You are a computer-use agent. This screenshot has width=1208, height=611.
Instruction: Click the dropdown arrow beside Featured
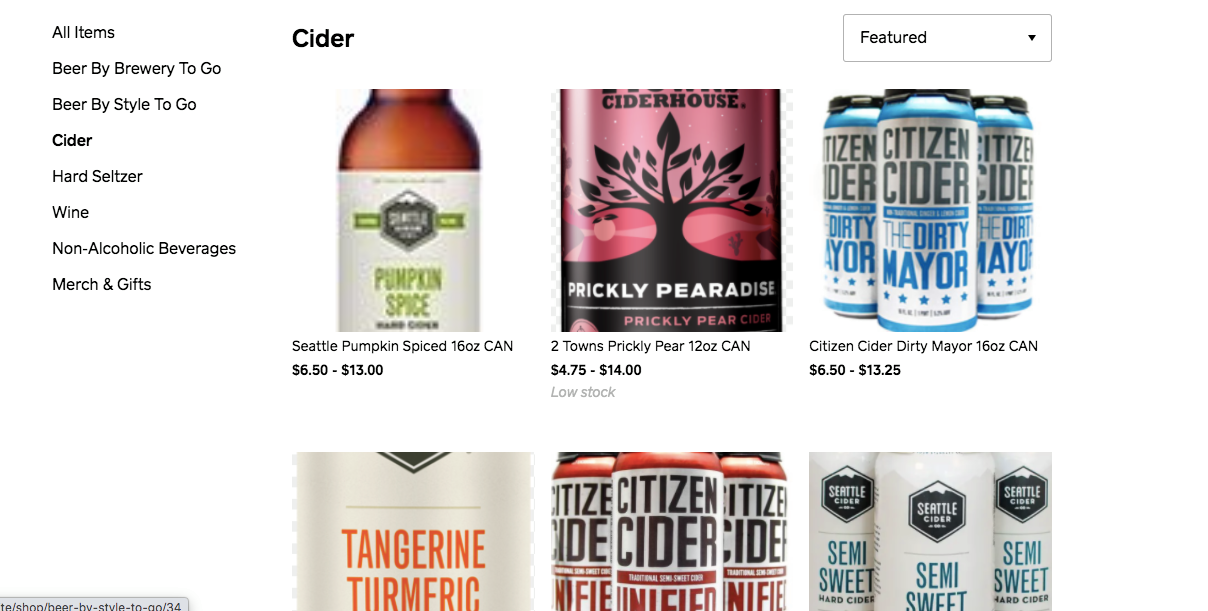1032,38
